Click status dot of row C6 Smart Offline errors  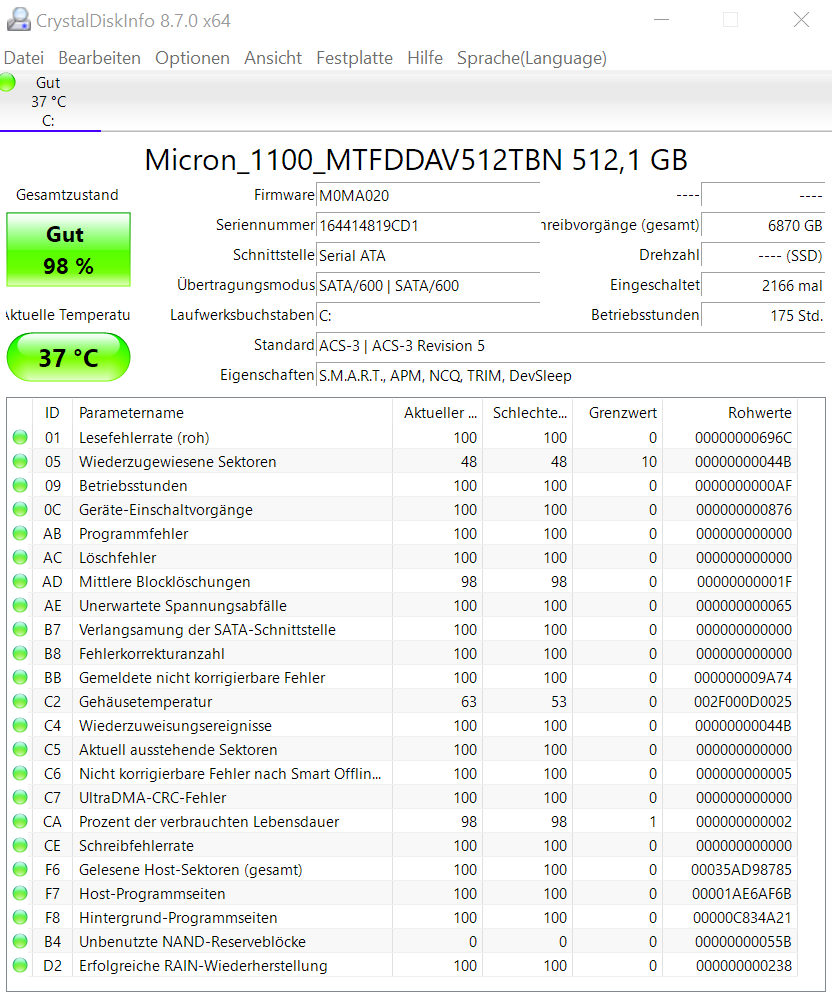pyautogui.click(x=20, y=773)
